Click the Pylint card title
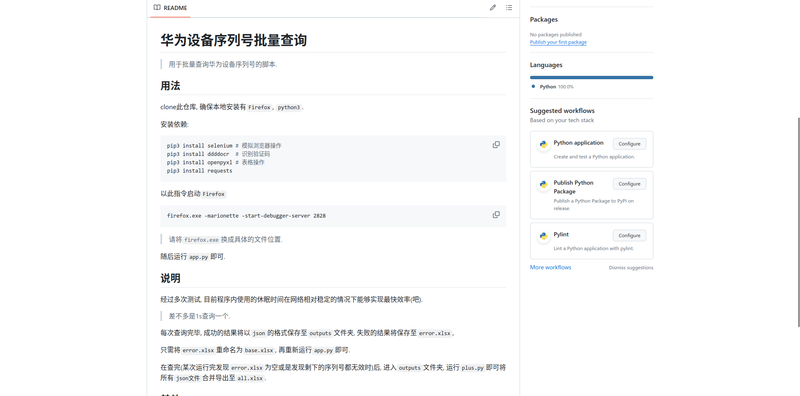800x396 pixels. tap(561, 235)
